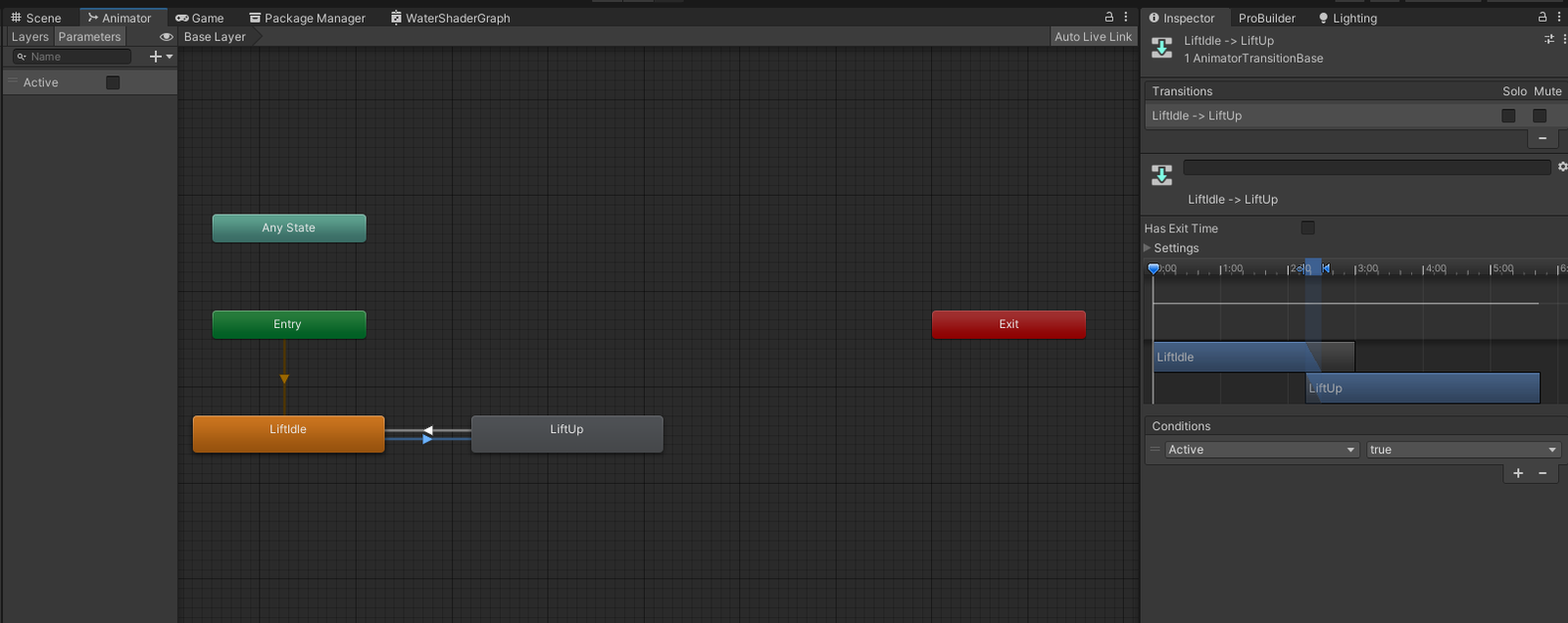
Task: Remove condition with minus button under Conditions
Action: pyautogui.click(x=1543, y=473)
